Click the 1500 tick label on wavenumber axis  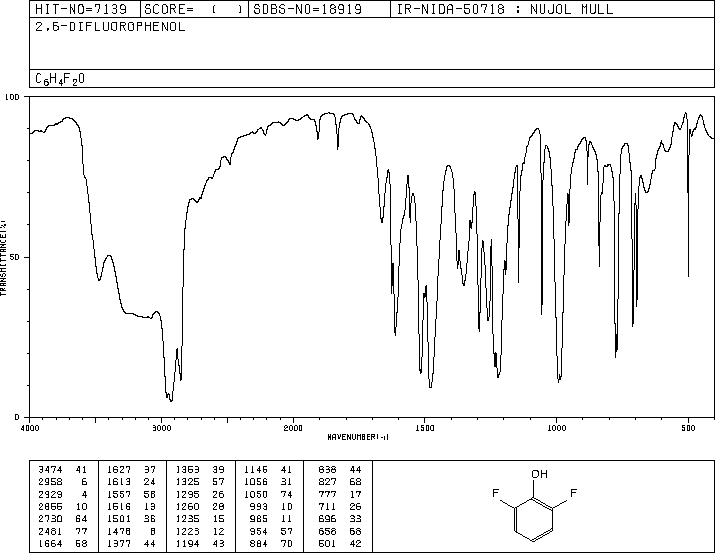pyautogui.click(x=425, y=428)
